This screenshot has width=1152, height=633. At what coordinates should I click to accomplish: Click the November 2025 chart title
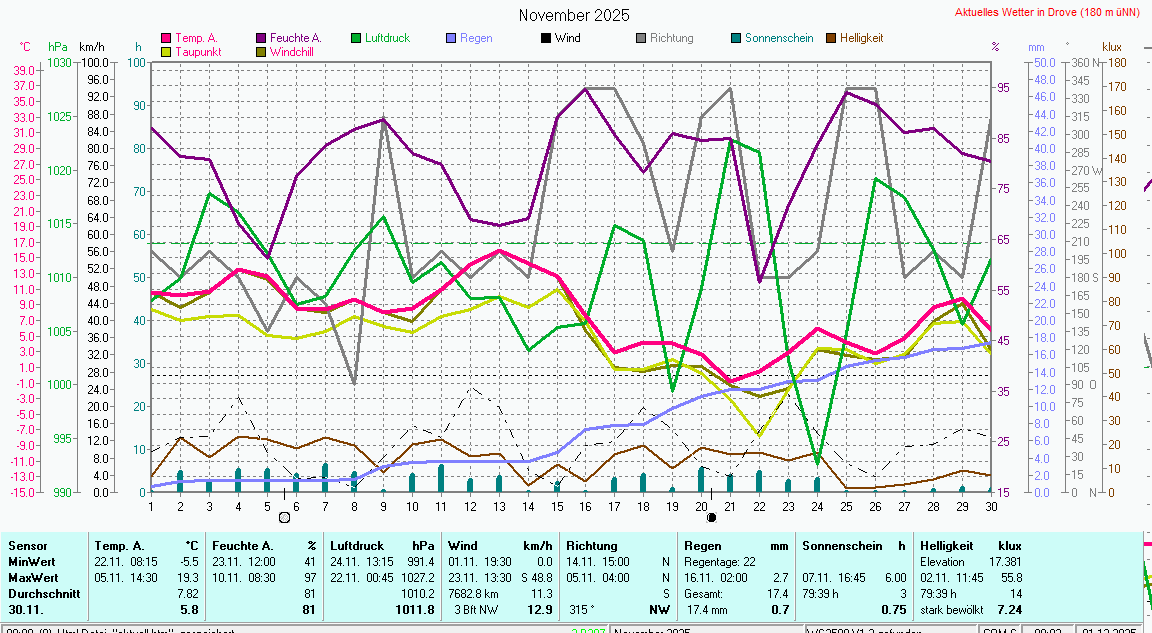pyautogui.click(x=574, y=15)
